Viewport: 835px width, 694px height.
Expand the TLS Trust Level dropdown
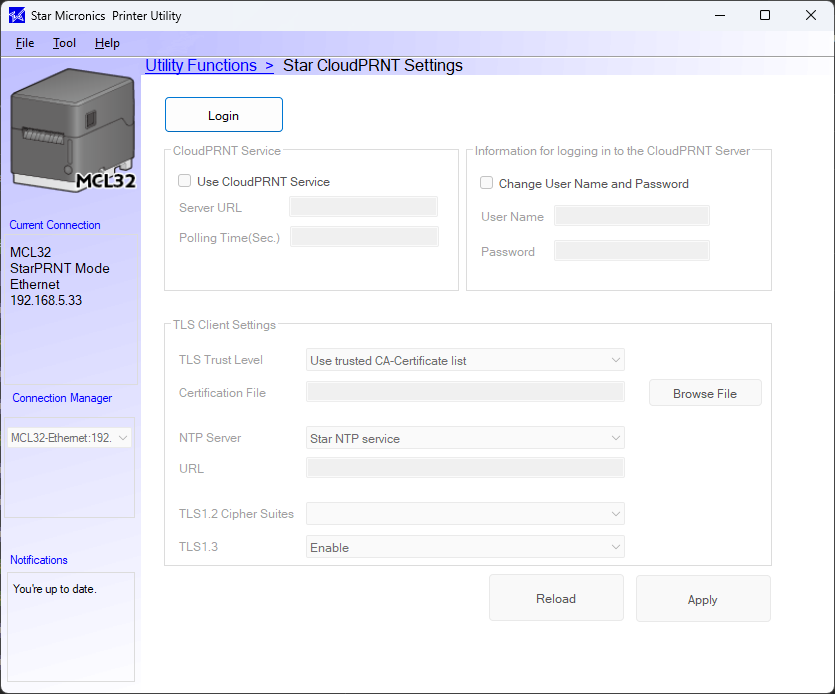tap(465, 360)
